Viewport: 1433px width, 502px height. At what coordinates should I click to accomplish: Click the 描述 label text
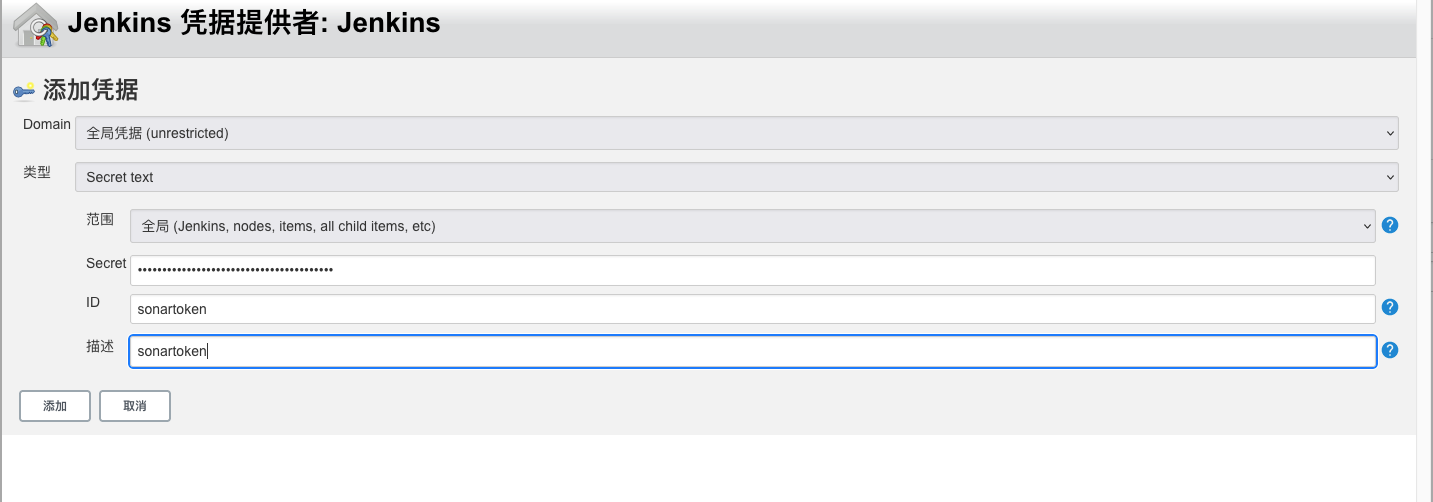(100, 346)
